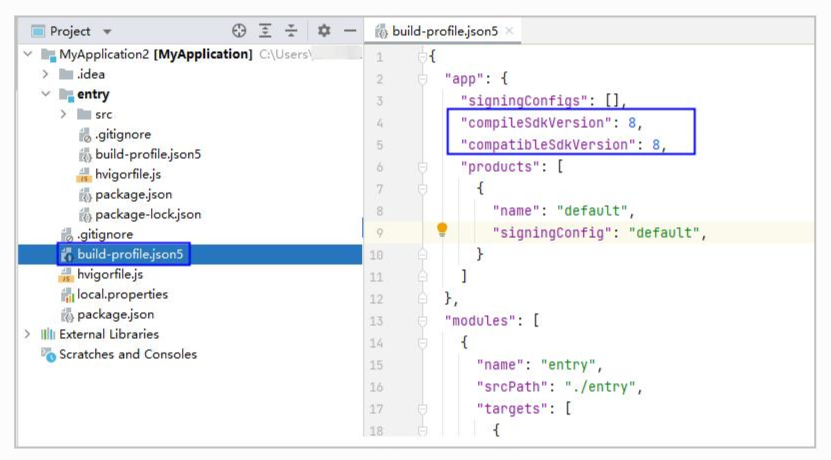Click the JS icon of the root hvigorfile.js
The image size is (831, 460).
coord(66,275)
